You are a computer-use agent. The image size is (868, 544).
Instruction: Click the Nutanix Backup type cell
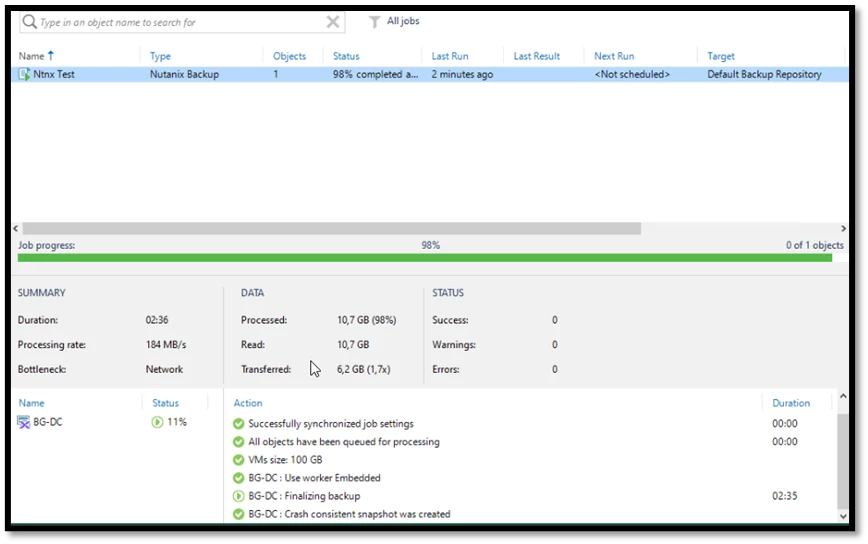coord(184,74)
